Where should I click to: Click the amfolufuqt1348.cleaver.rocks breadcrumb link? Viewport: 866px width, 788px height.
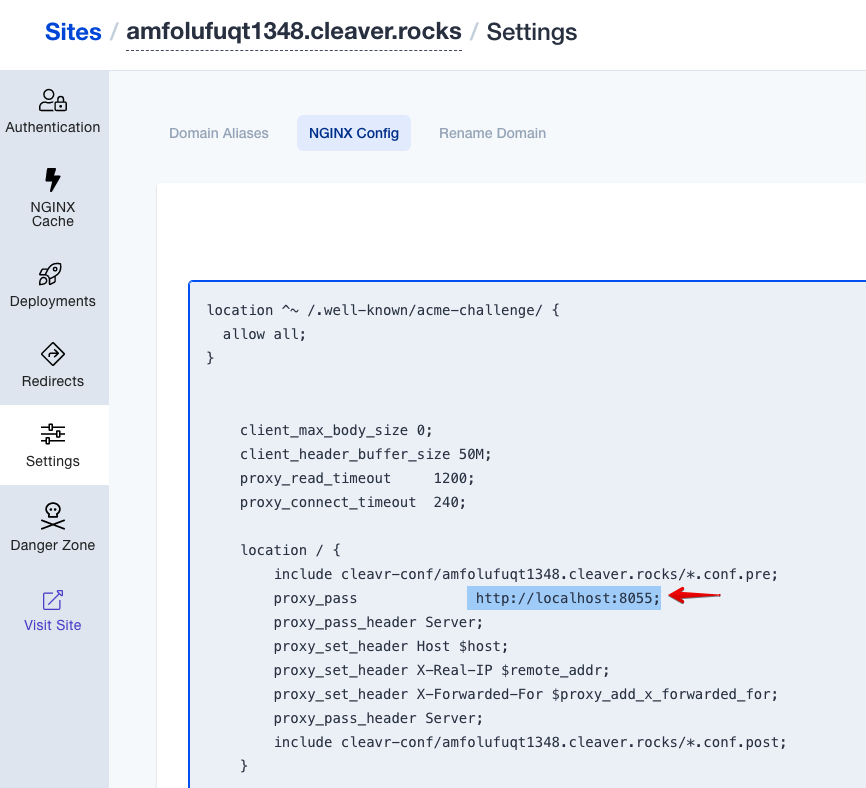293,31
